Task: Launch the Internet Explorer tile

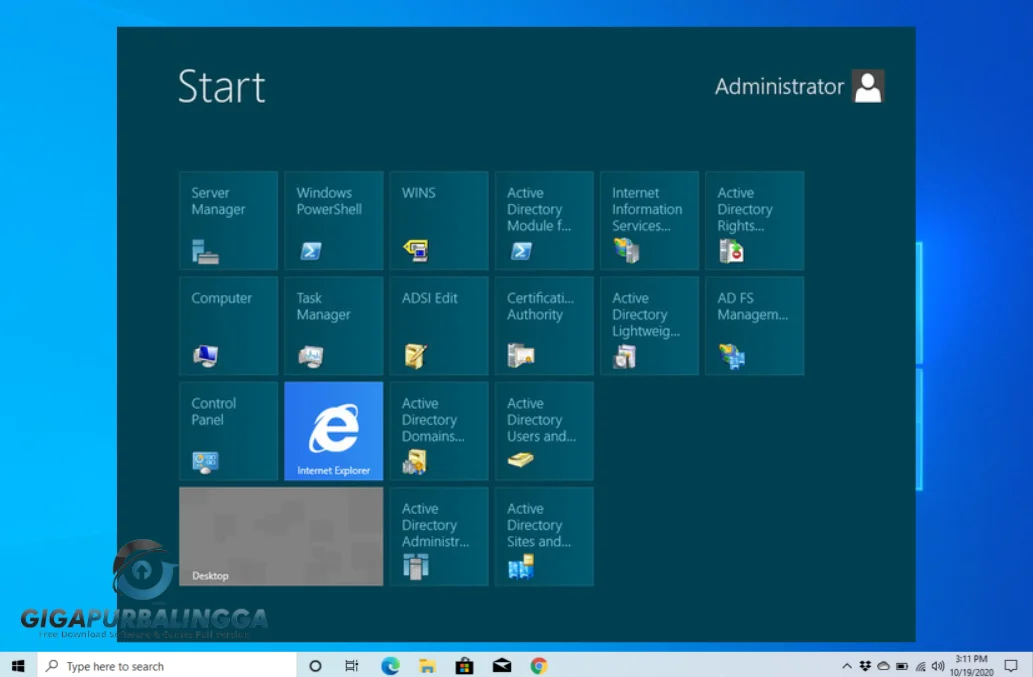Action: (333, 431)
